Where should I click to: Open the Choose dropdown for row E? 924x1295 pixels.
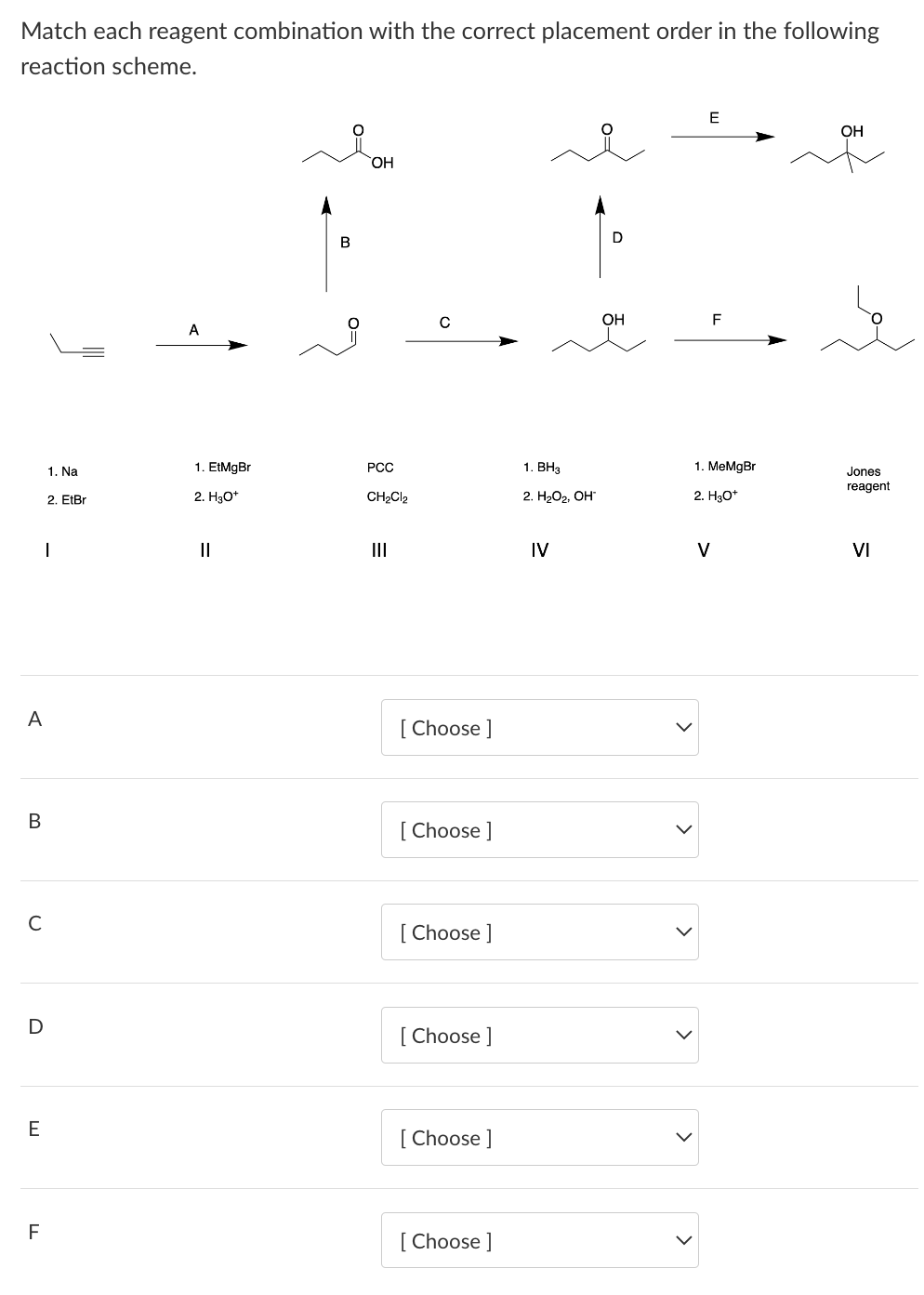point(539,1138)
